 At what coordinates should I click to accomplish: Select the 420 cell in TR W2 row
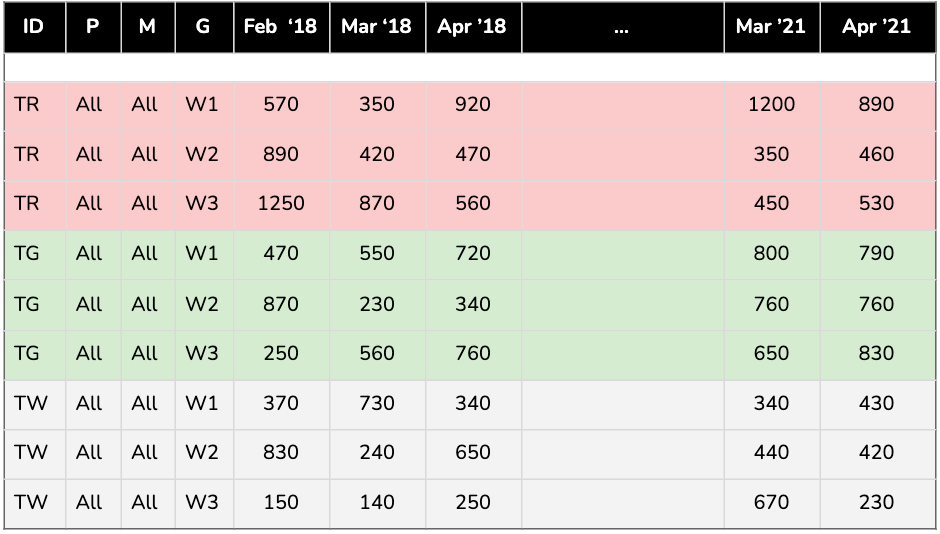click(376, 154)
